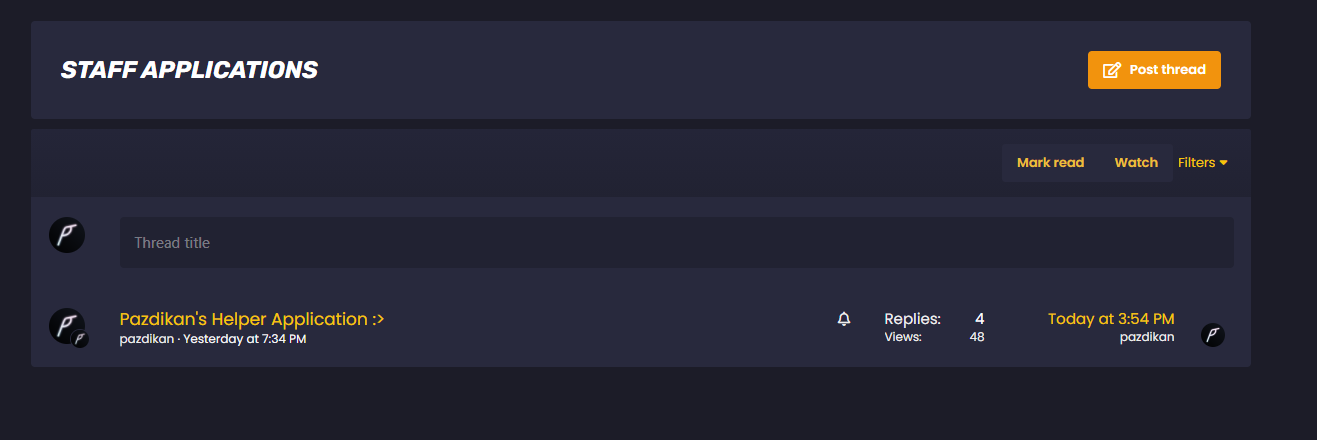Click the bell icon on the thread row
This screenshot has height=440, width=1317.
844,319
